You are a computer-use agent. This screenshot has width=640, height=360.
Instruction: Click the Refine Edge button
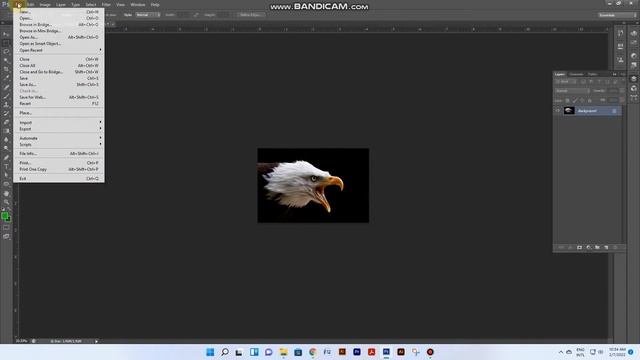pos(251,15)
